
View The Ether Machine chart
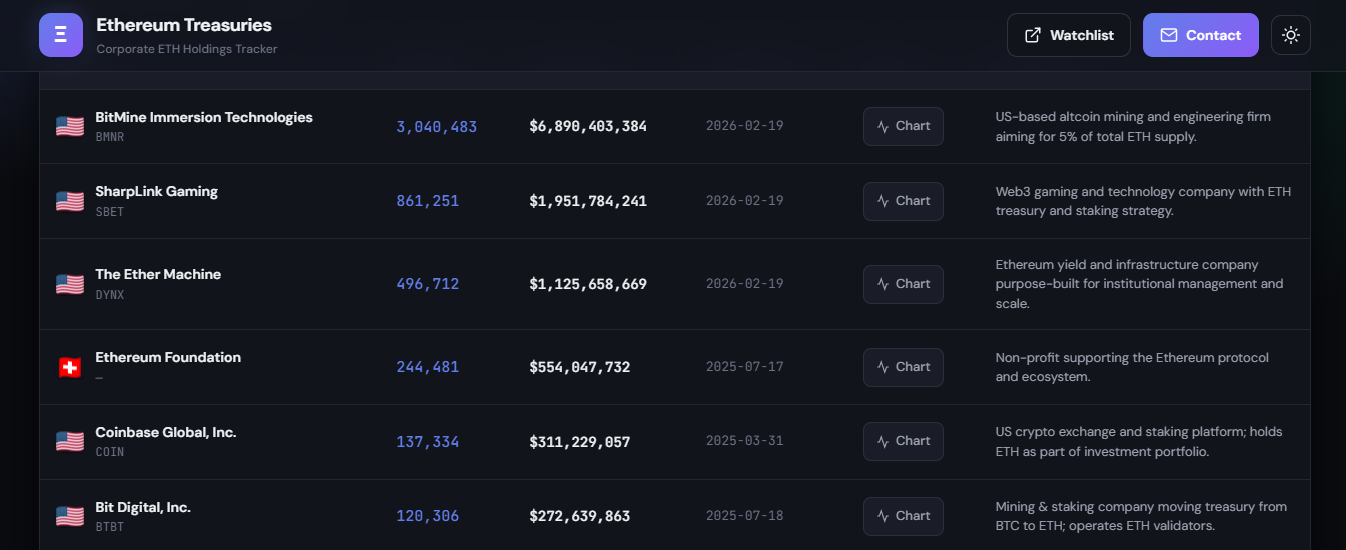(x=903, y=284)
